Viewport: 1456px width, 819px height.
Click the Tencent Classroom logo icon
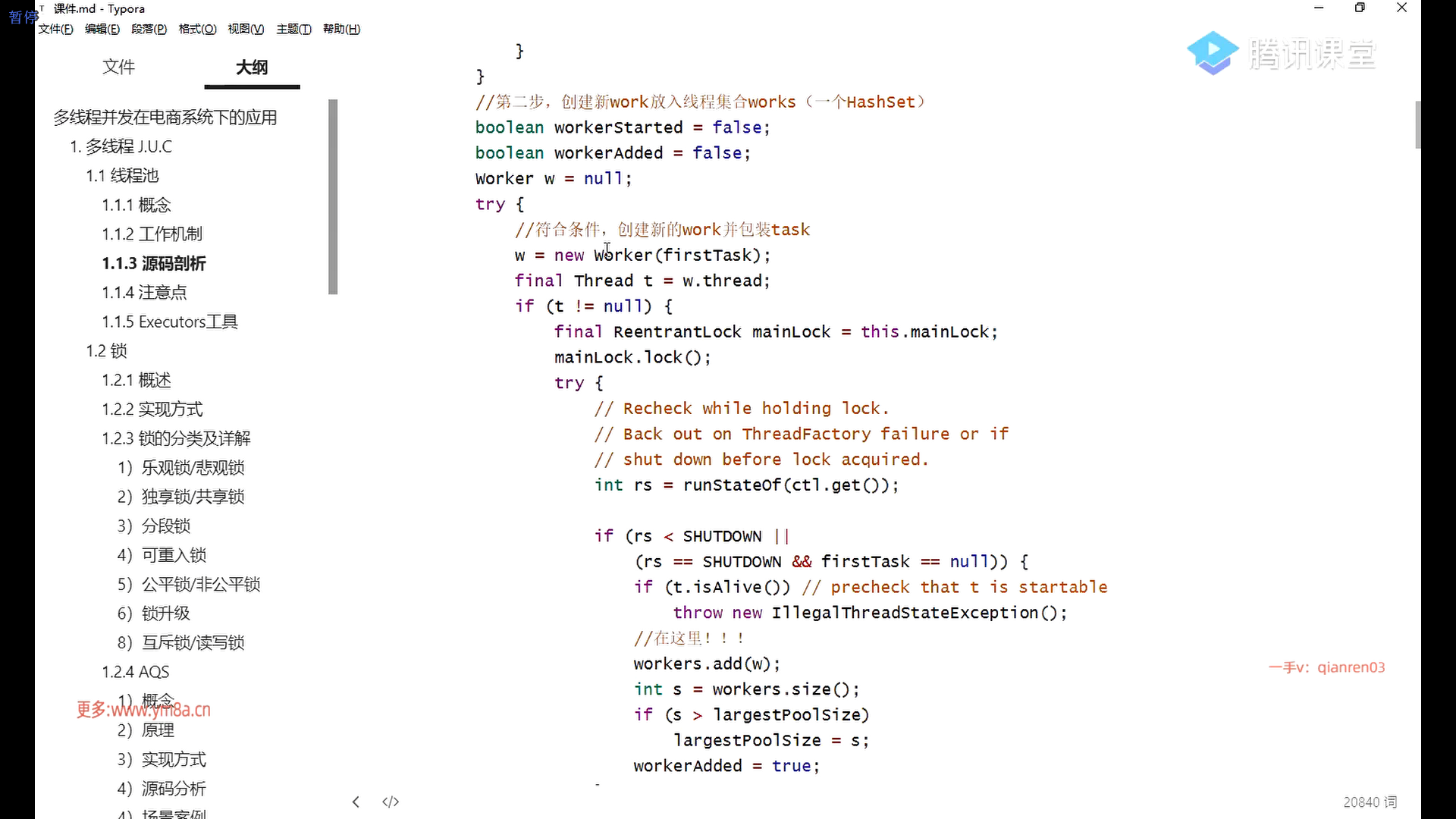pos(1212,53)
